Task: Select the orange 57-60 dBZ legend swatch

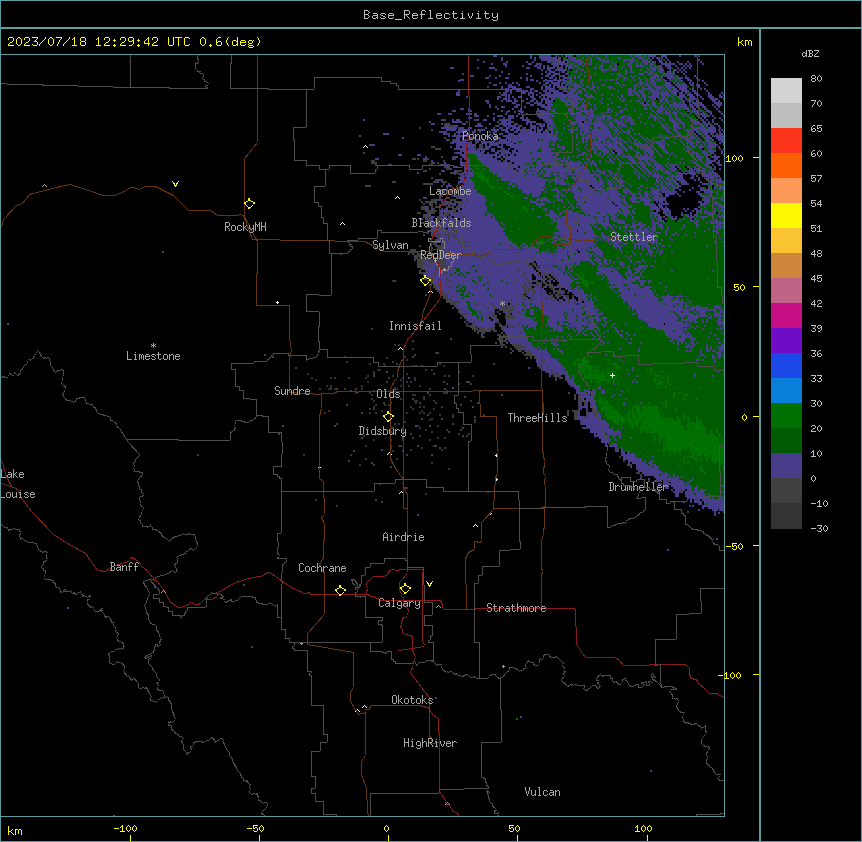Action: click(786, 165)
